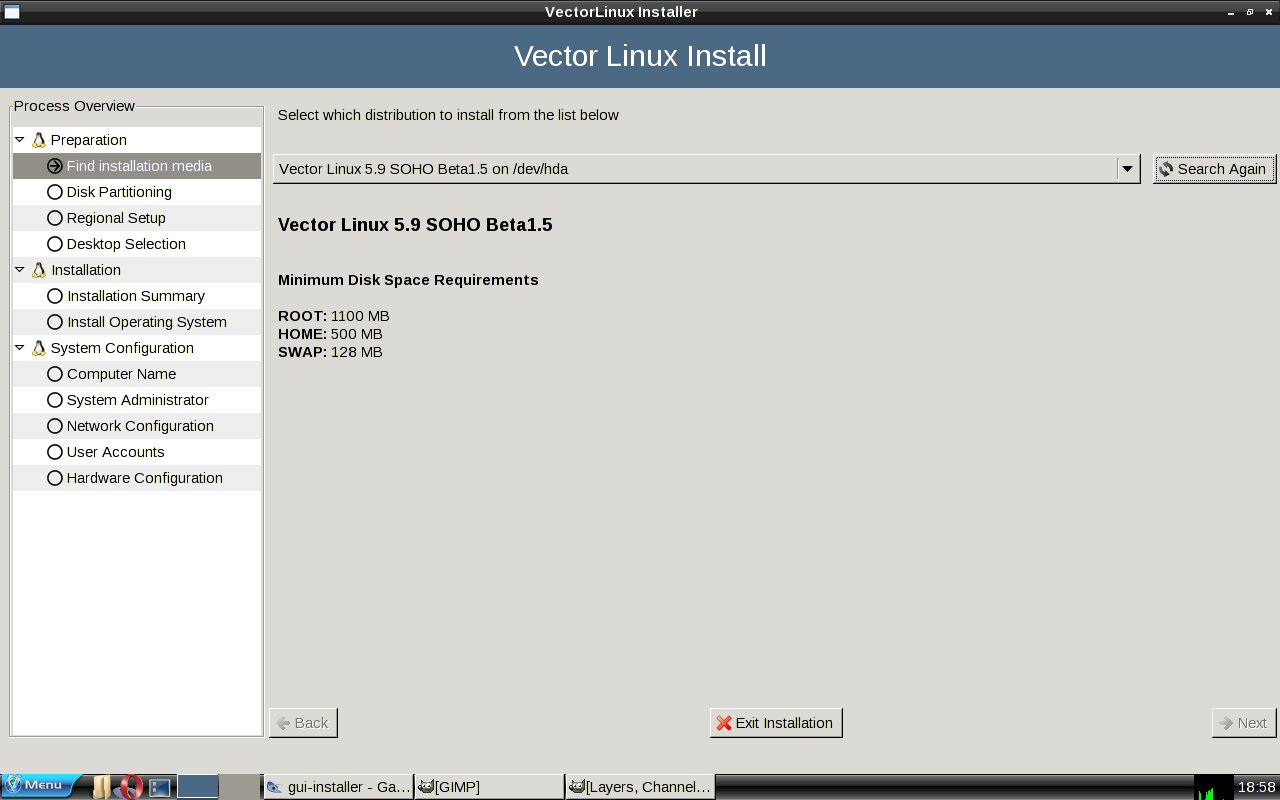Launch Opera browser from the taskbar
The image size is (1280, 800).
click(x=130, y=787)
